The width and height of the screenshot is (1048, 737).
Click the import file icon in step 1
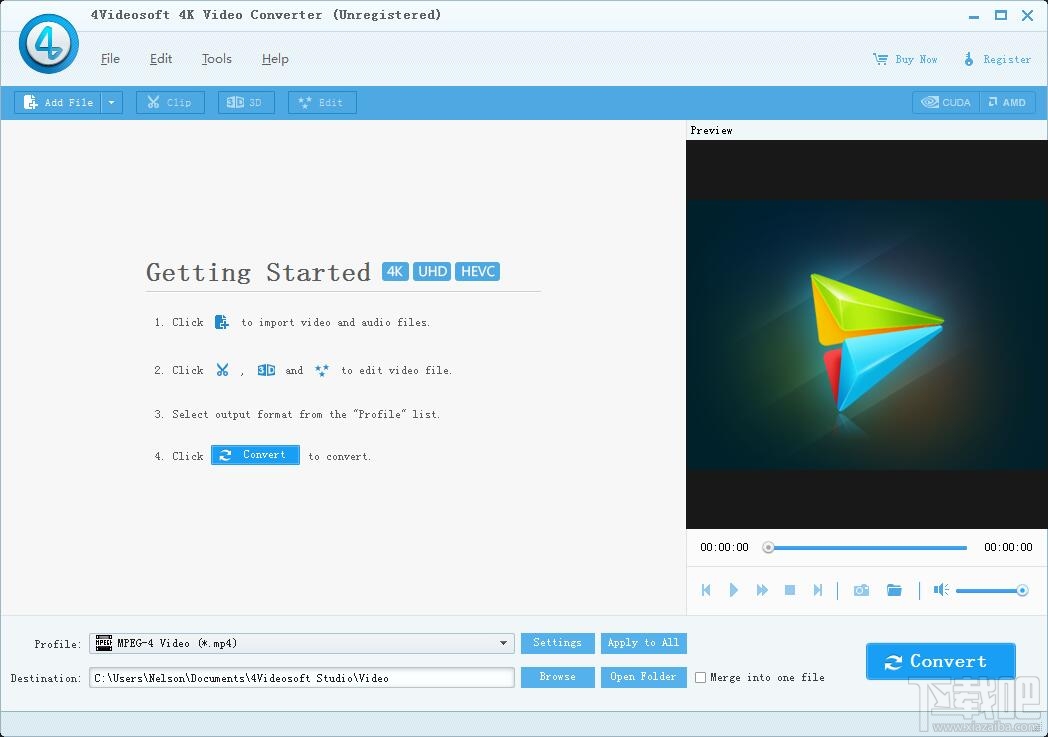pos(221,322)
